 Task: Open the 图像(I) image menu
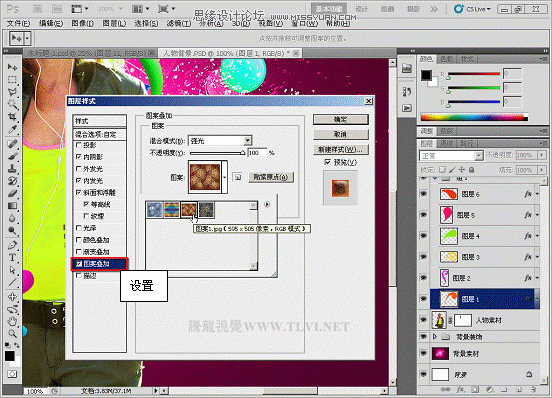pyautogui.click(x=82, y=24)
